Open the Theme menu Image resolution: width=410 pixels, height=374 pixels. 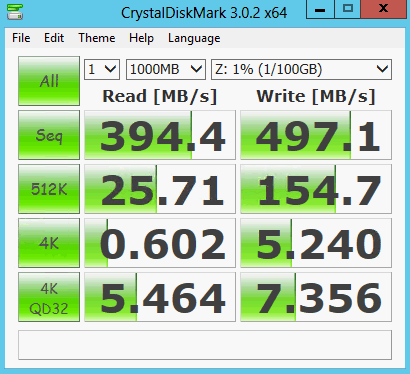(x=97, y=38)
